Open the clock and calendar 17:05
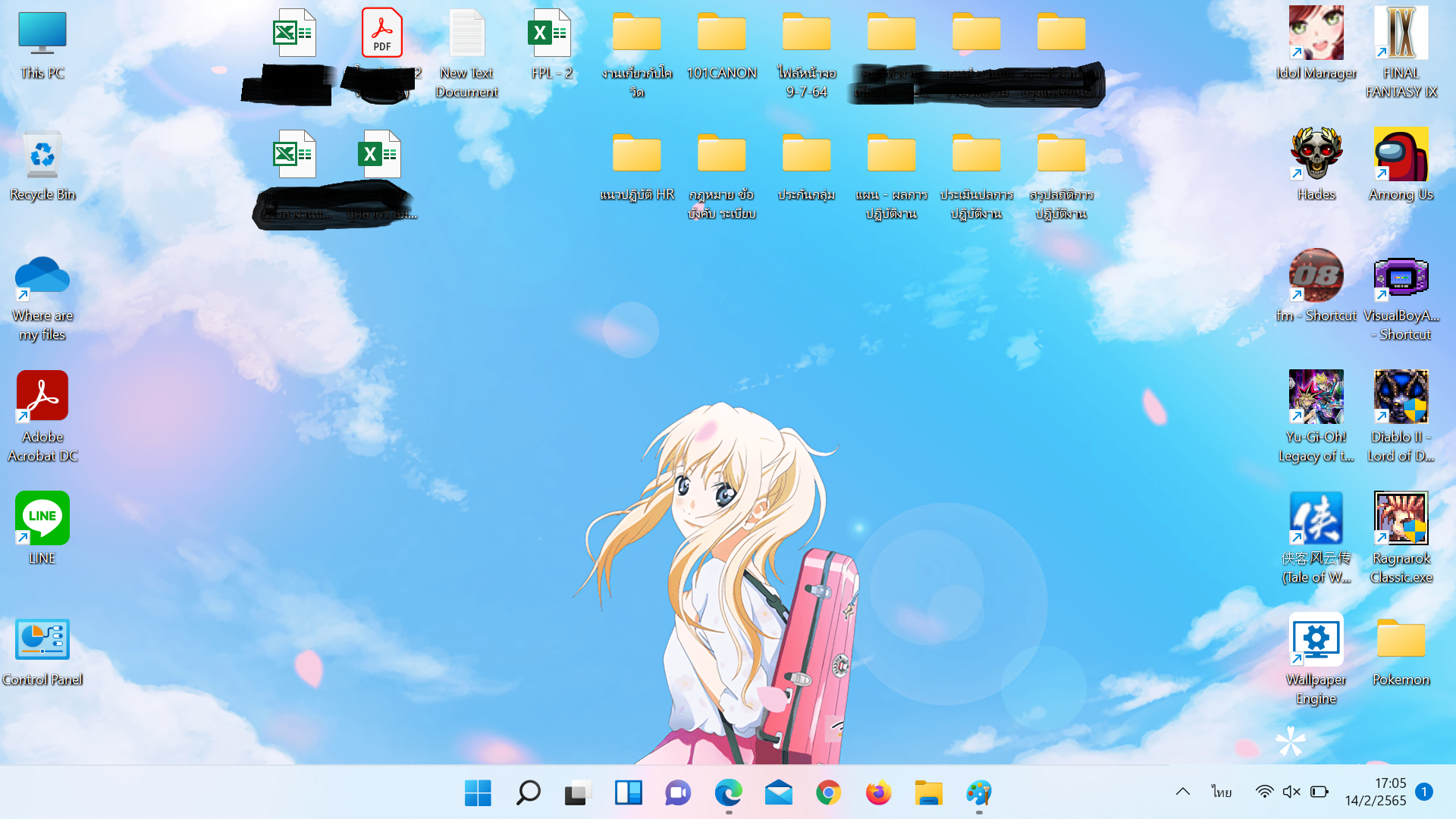The width and height of the screenshot is (1456, 819). pyautogui.click(x=1376, y=792)
